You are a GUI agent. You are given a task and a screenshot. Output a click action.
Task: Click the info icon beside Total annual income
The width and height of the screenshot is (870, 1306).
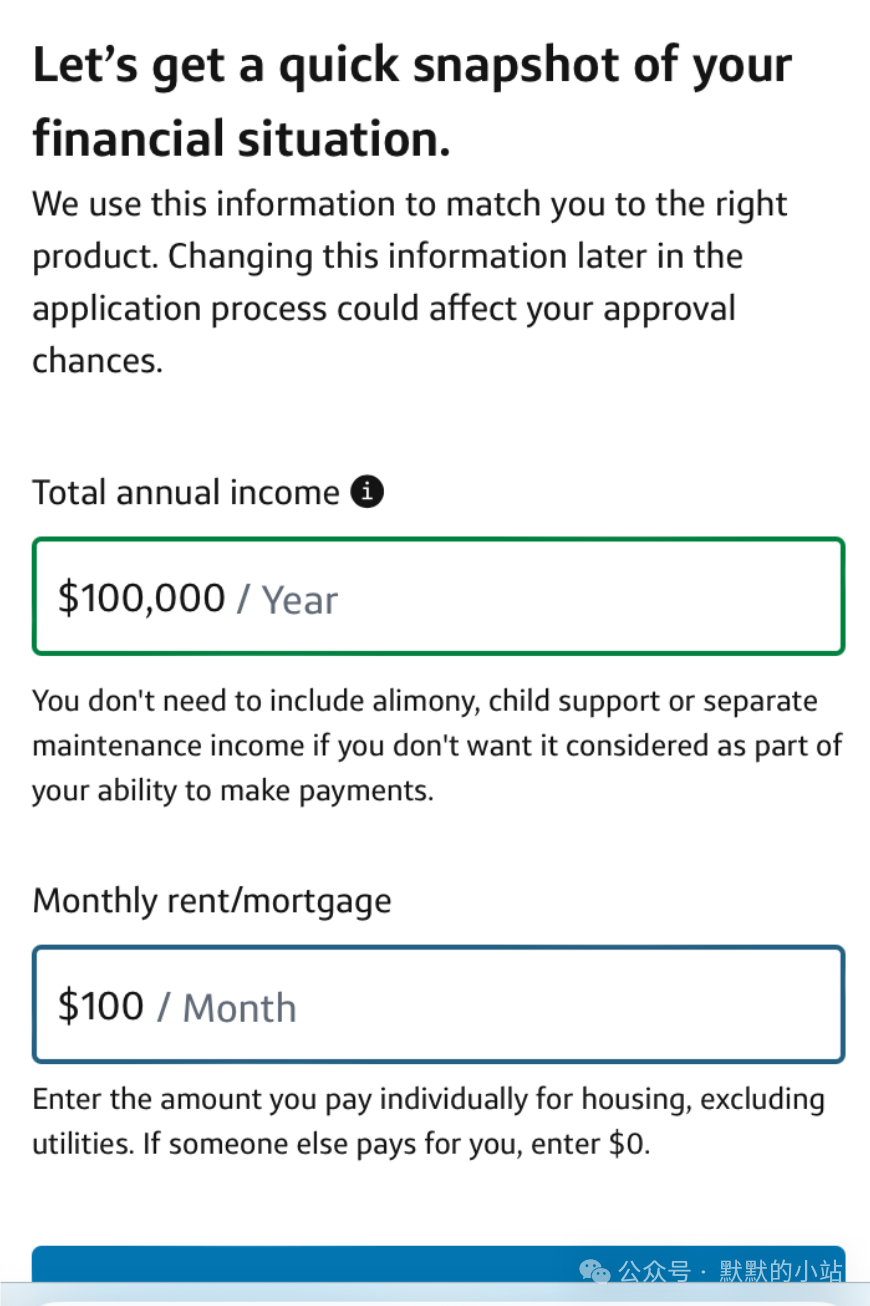(368, 492)
